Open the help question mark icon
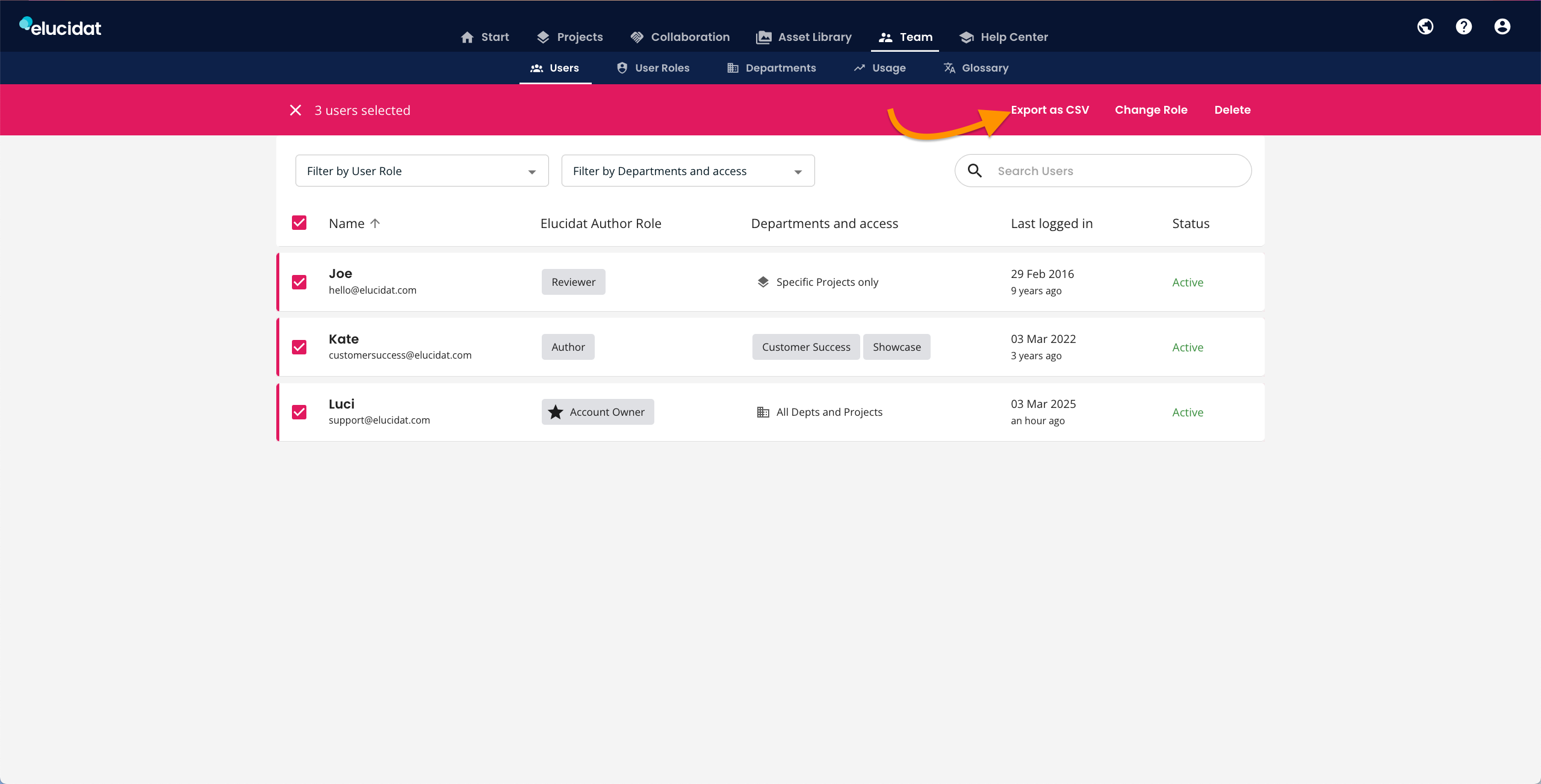 1464,26
